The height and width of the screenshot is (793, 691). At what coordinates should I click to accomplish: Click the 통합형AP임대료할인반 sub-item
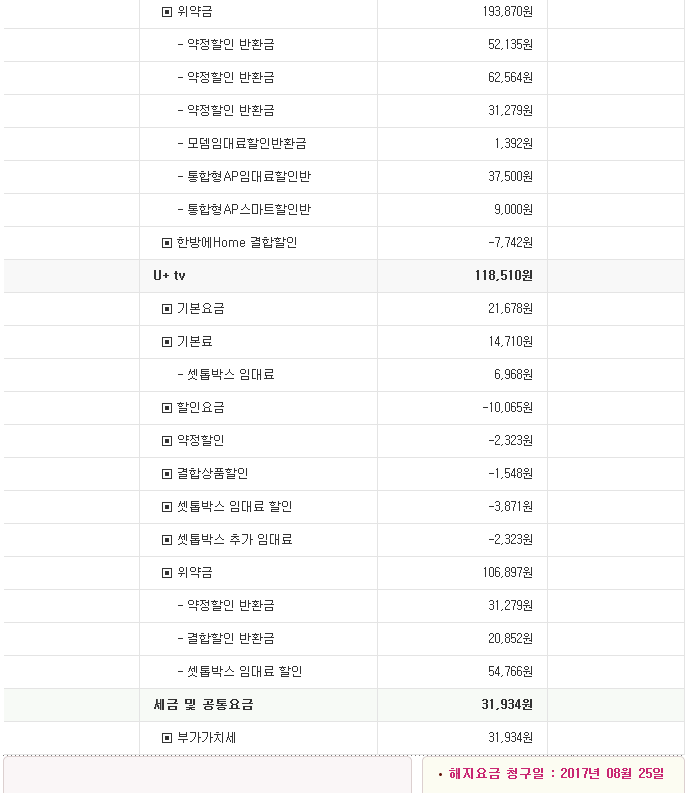tap(248, 177)
